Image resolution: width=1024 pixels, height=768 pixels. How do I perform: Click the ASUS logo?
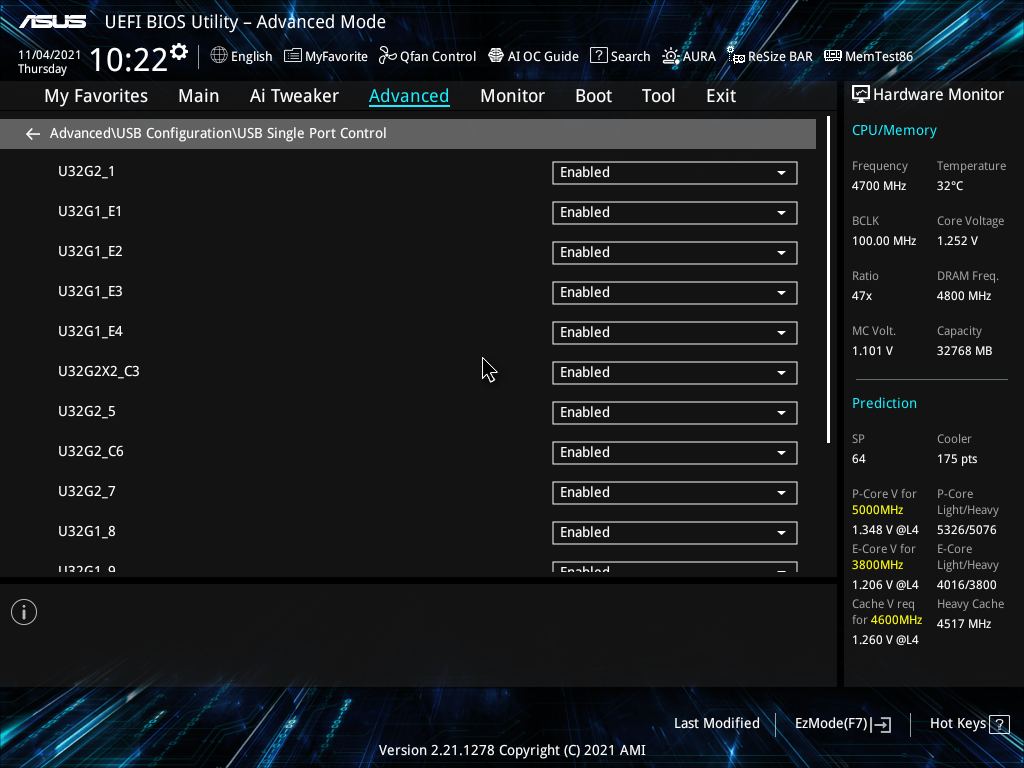[x=52, y=22]
